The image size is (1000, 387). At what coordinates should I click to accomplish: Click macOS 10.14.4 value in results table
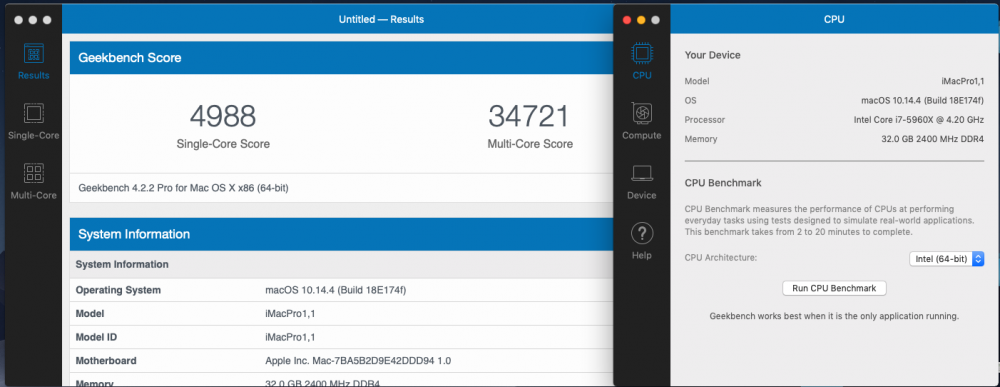(x=335, y=290)
